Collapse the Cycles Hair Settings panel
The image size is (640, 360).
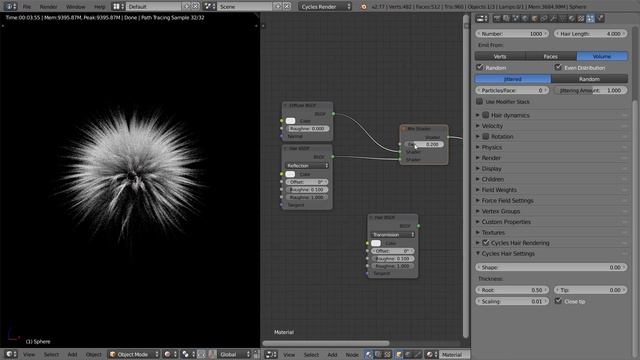point(508,253)
